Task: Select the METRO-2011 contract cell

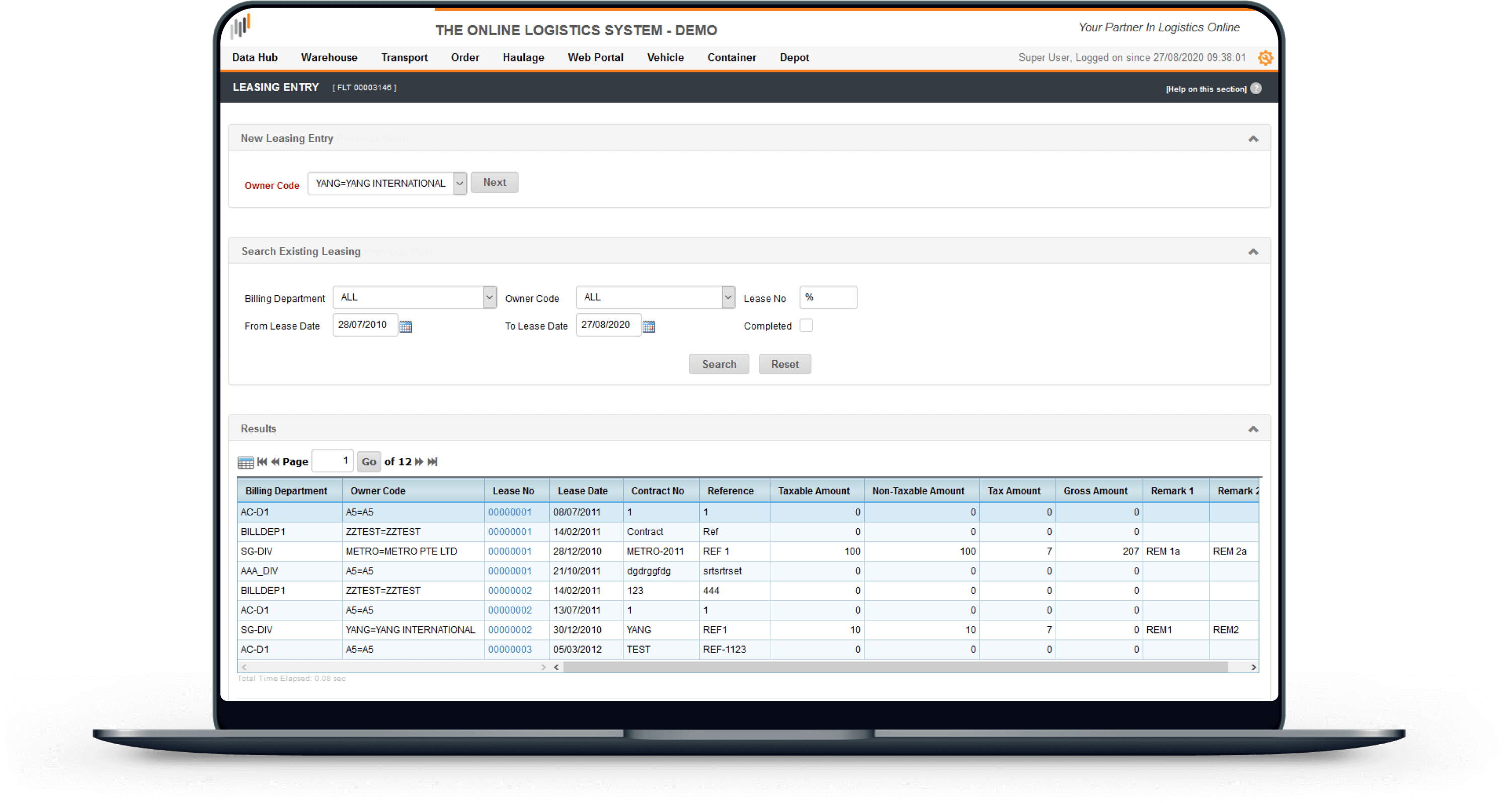Action: pos(662,552)
